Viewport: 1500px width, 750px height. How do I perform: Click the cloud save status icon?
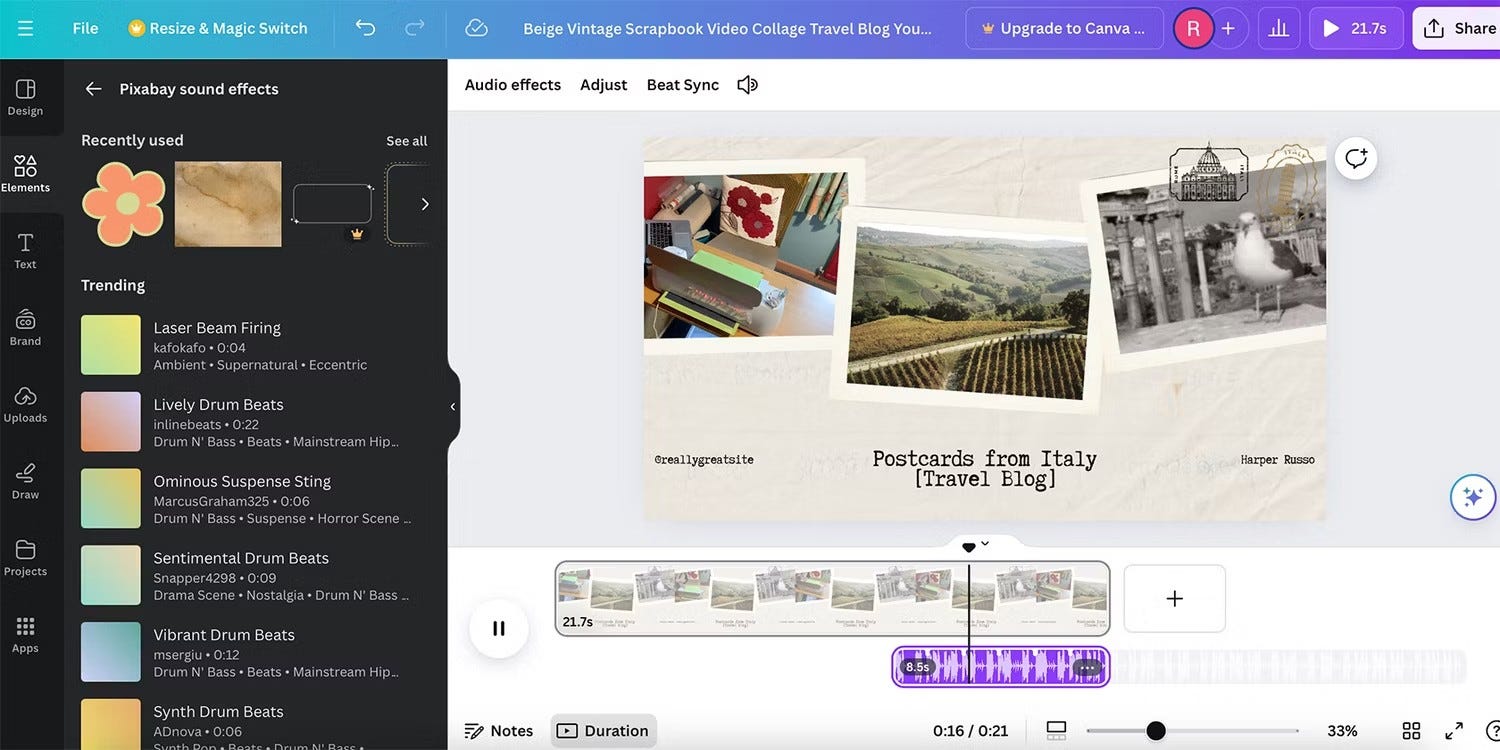[x=477, y=28]
